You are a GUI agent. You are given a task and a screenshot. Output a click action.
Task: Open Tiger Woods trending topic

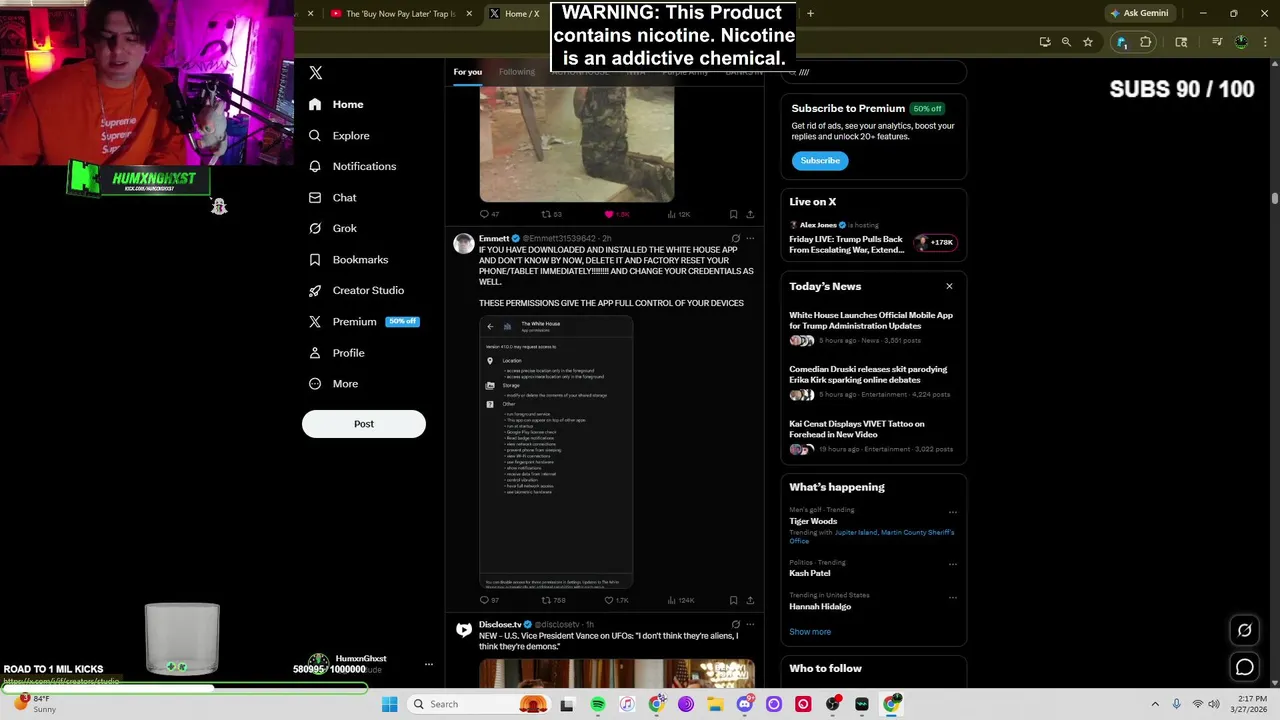813,521
